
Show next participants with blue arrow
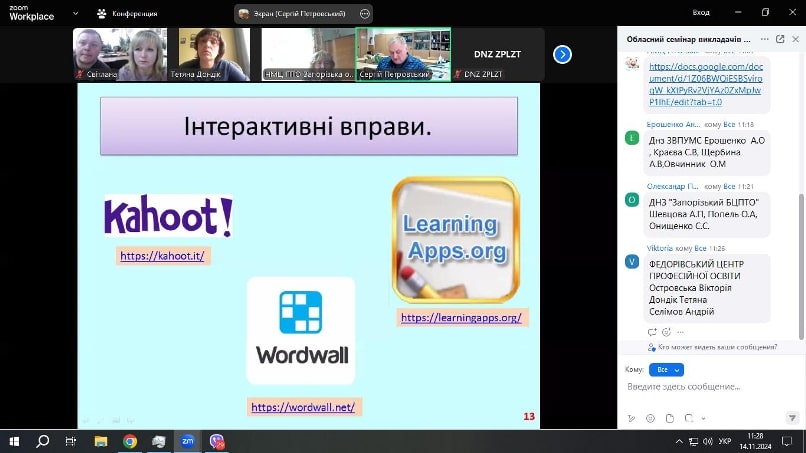(x=562, y=55)
